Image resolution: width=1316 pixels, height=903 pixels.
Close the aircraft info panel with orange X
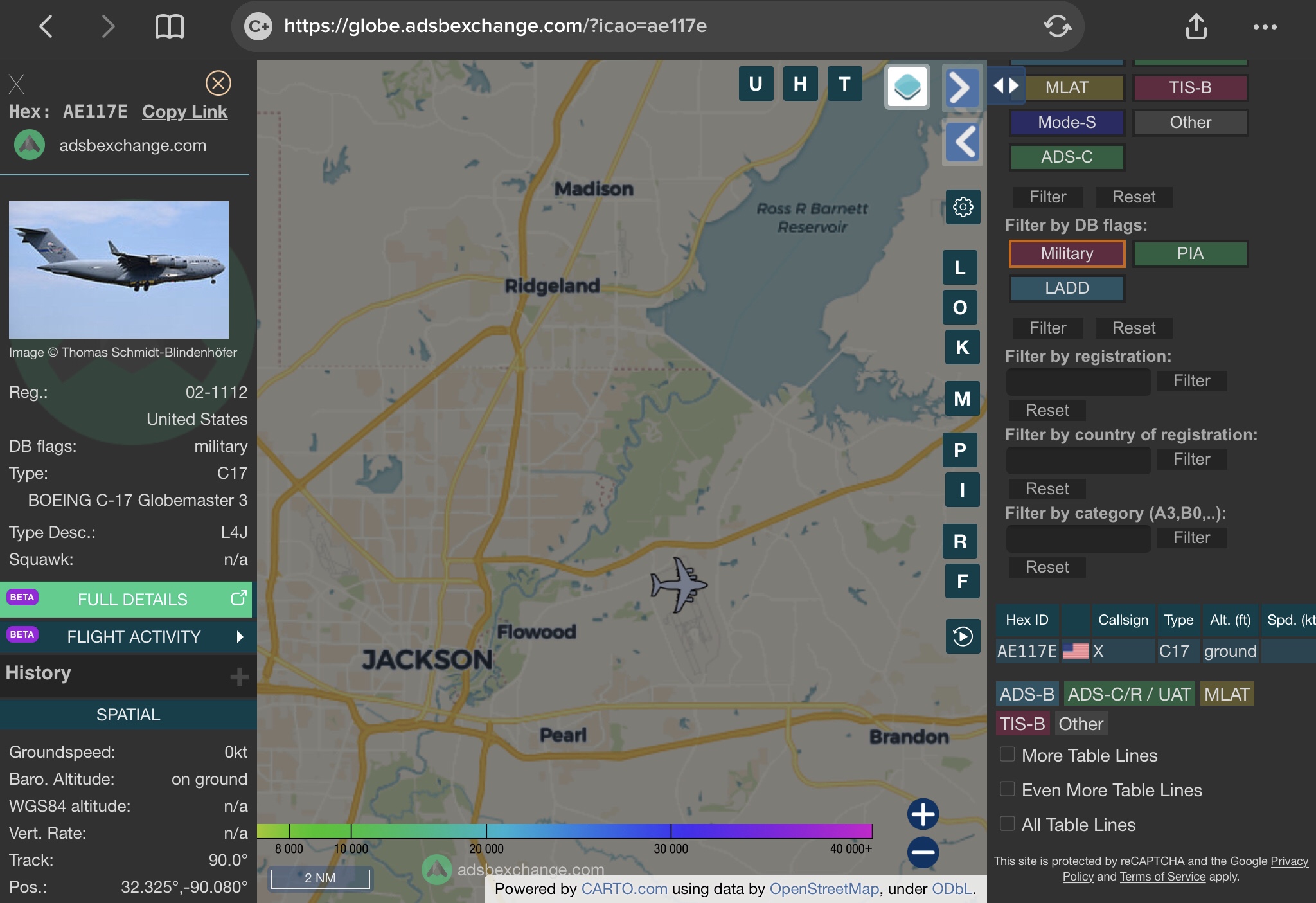pos(218,83)
